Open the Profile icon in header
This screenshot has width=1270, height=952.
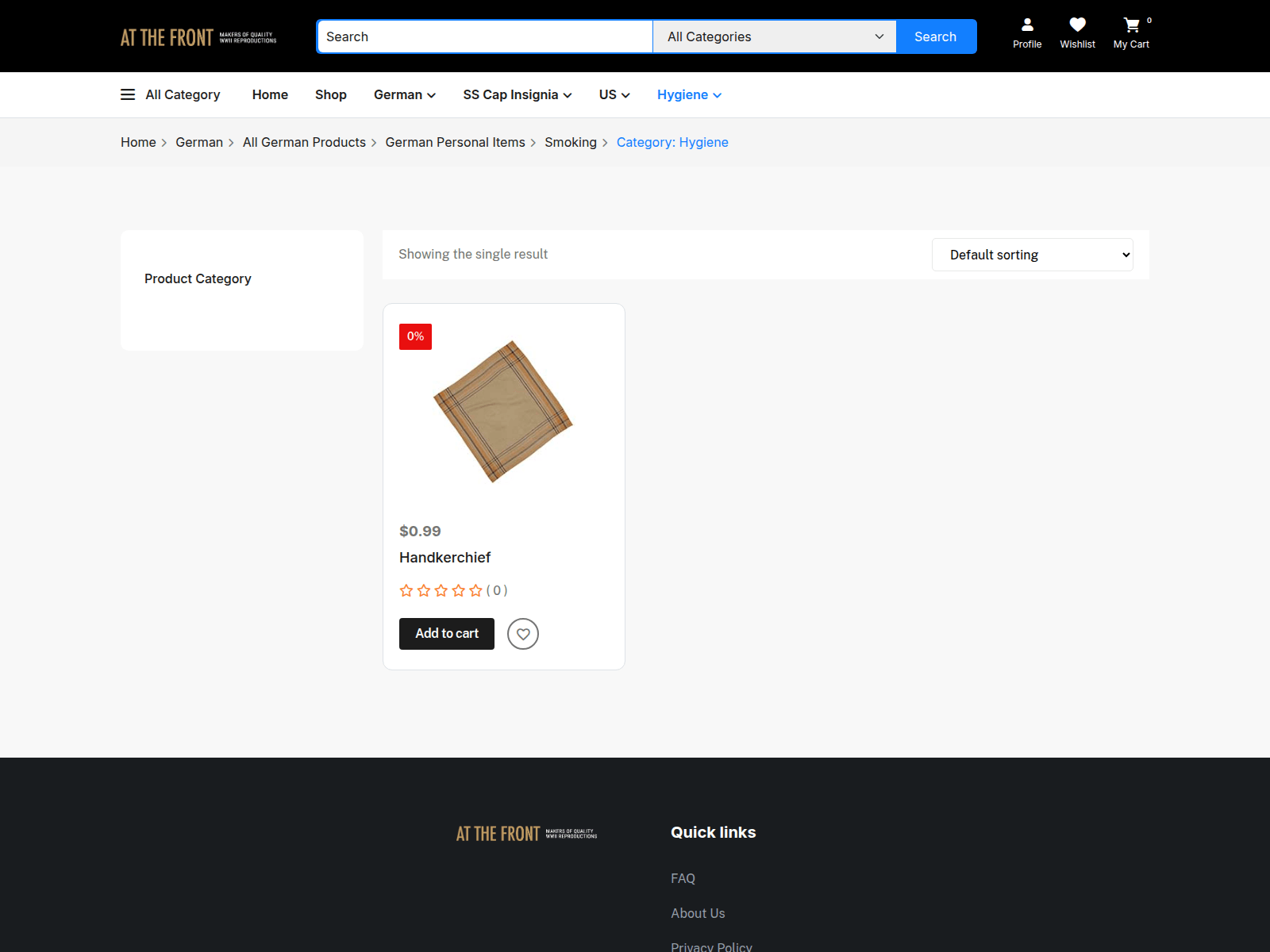point(1027,33)
